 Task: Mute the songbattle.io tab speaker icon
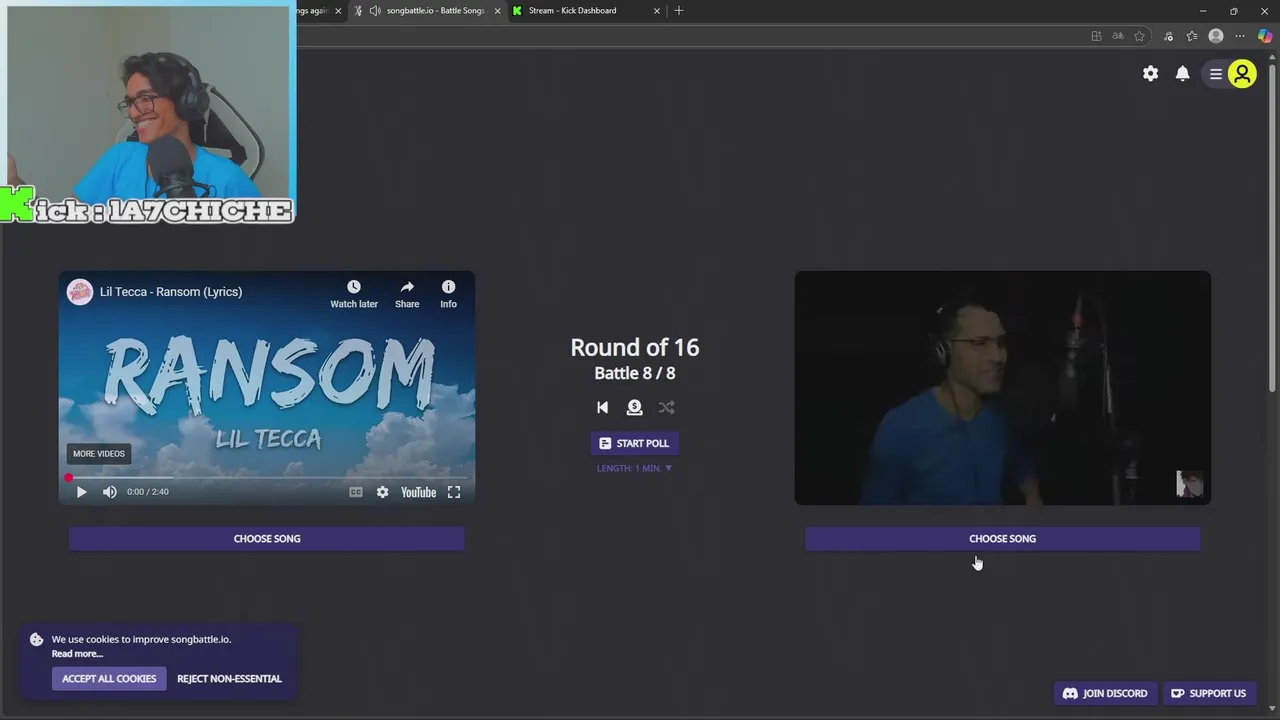374,11
